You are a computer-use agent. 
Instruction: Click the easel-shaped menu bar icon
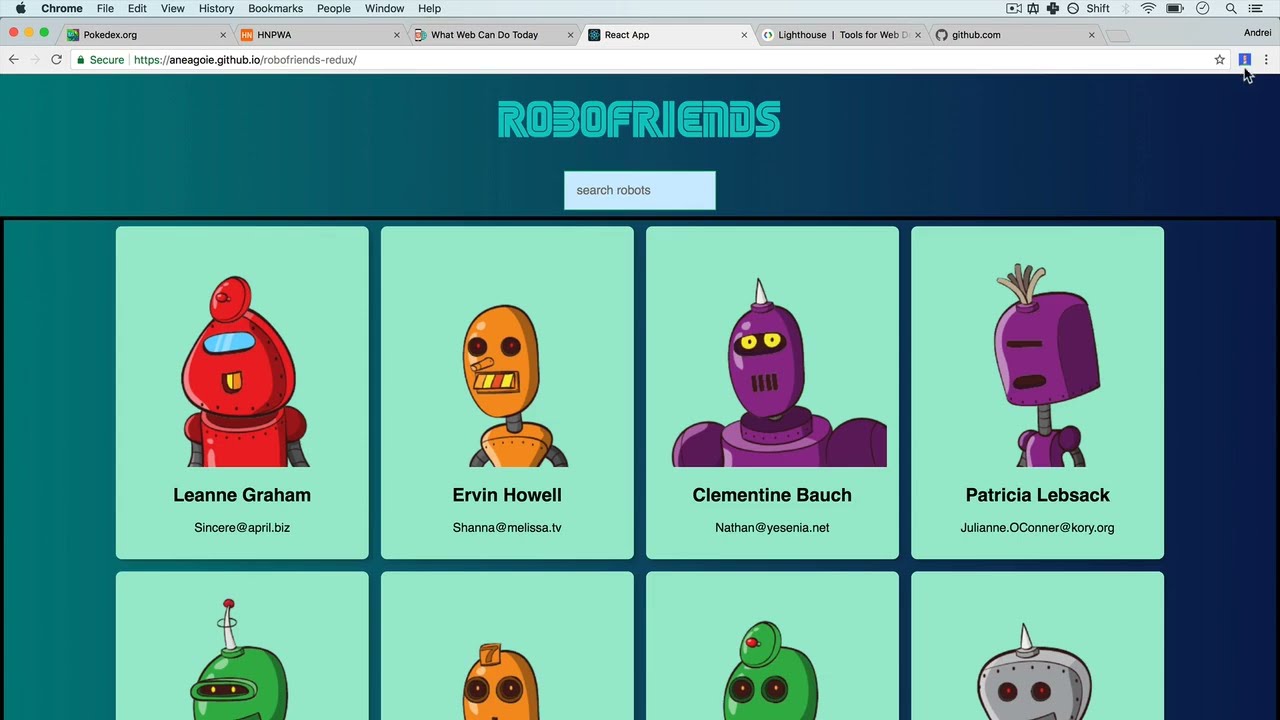(1033, 8)
